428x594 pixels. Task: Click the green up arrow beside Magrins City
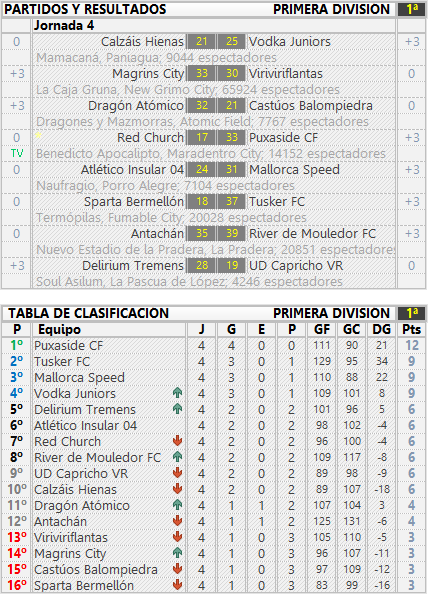177,553
